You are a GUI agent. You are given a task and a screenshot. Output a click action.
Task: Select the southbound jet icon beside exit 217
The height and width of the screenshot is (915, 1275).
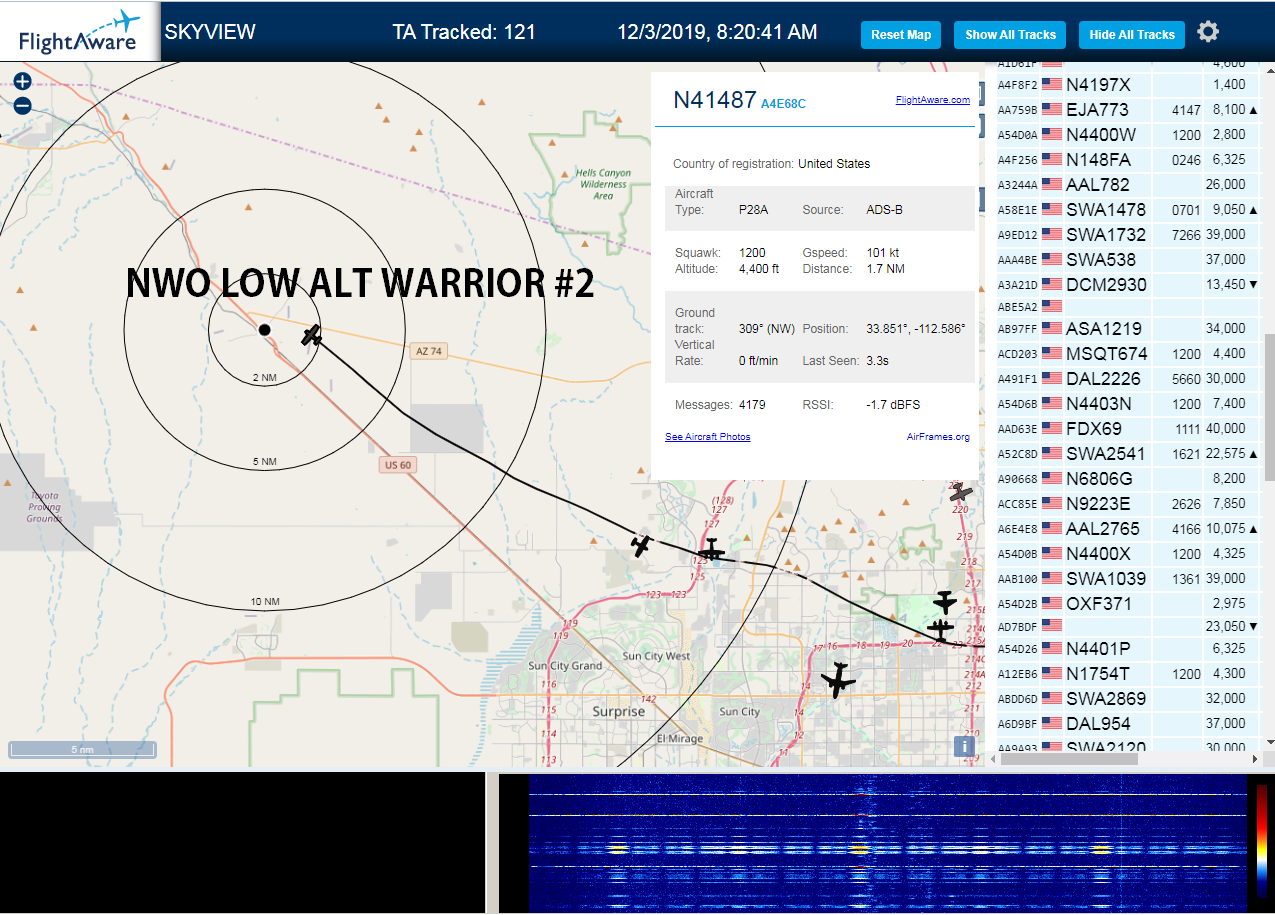[x=945, y=603]
